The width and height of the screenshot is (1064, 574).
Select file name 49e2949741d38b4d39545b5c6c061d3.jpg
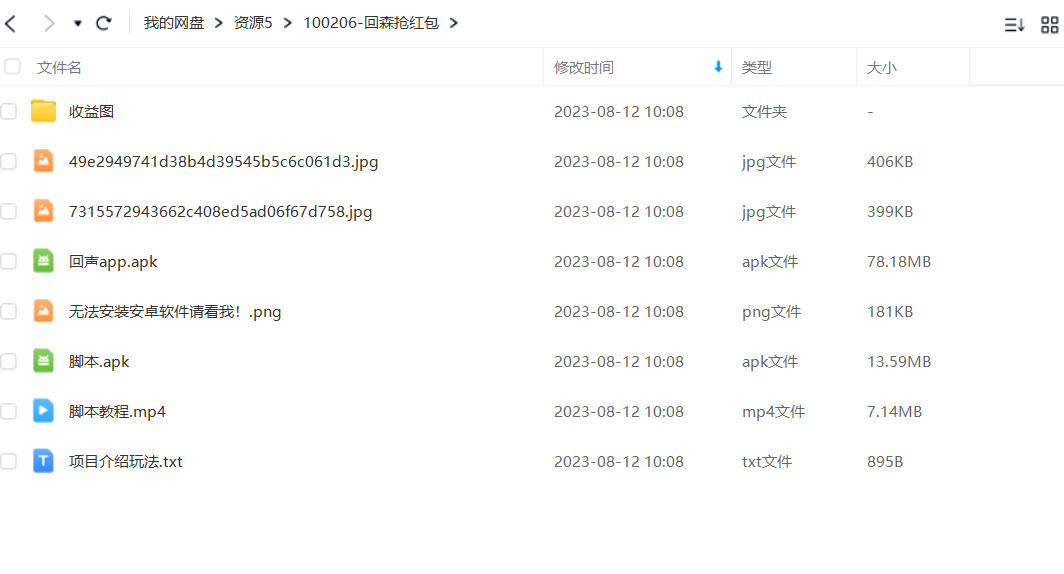[x=223, y=161]
